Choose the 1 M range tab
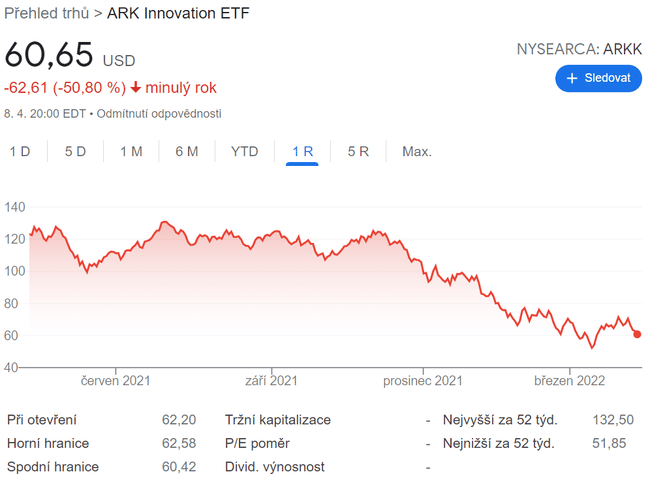The image size is (650, 482). 131,152
